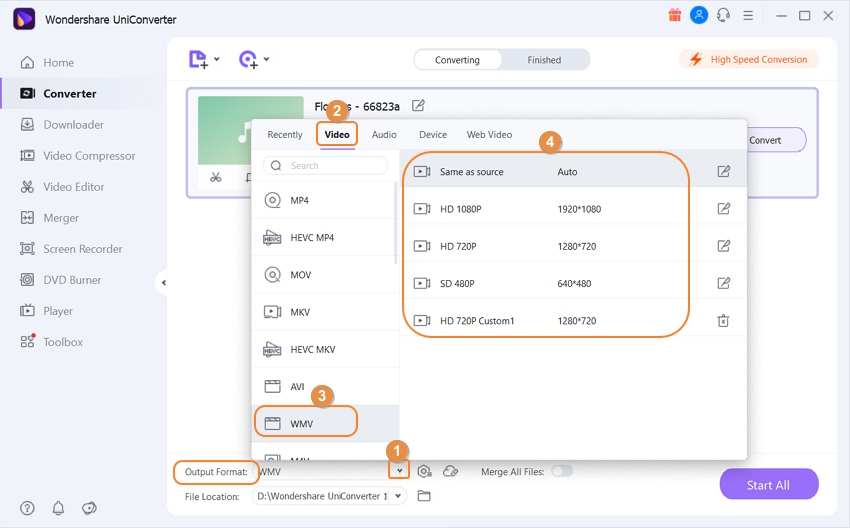Open the File Location dropdown

(398, 495)
